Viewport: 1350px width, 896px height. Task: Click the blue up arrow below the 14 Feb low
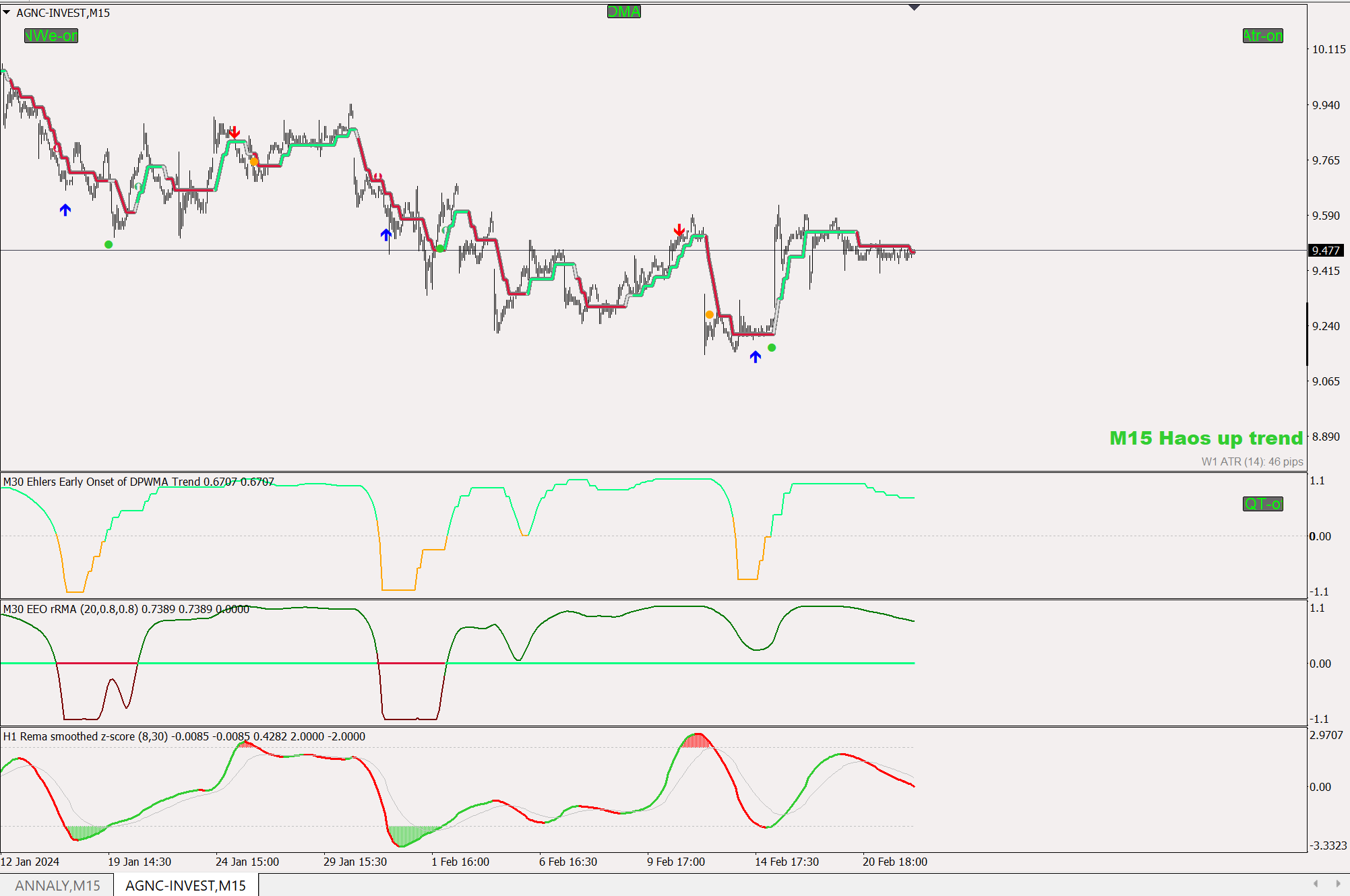755,357
